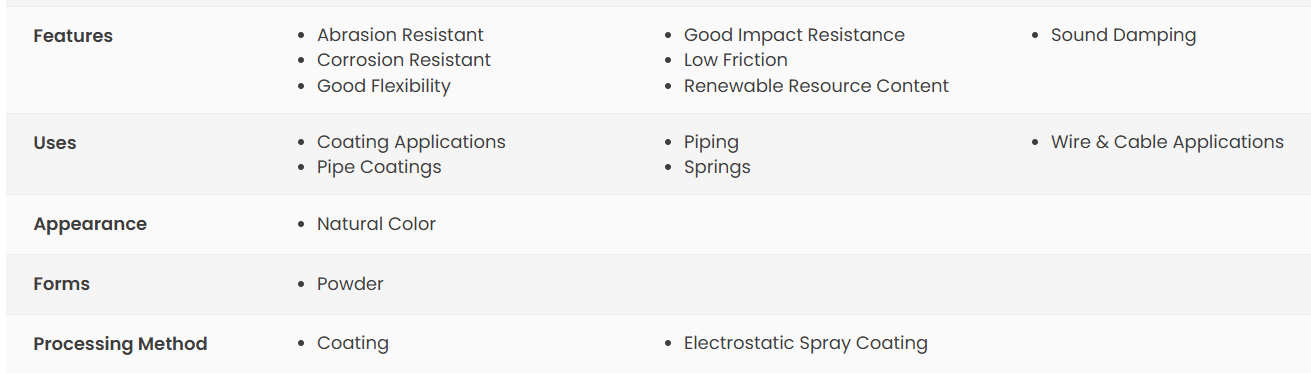The image size is (1311, 374).
Task: Select the Springs list item
Action: [717, 167]
